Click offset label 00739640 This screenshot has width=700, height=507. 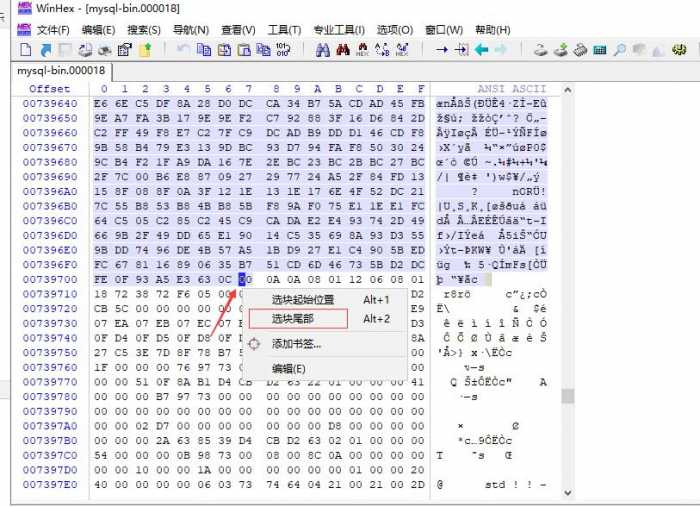click(50, 104)
